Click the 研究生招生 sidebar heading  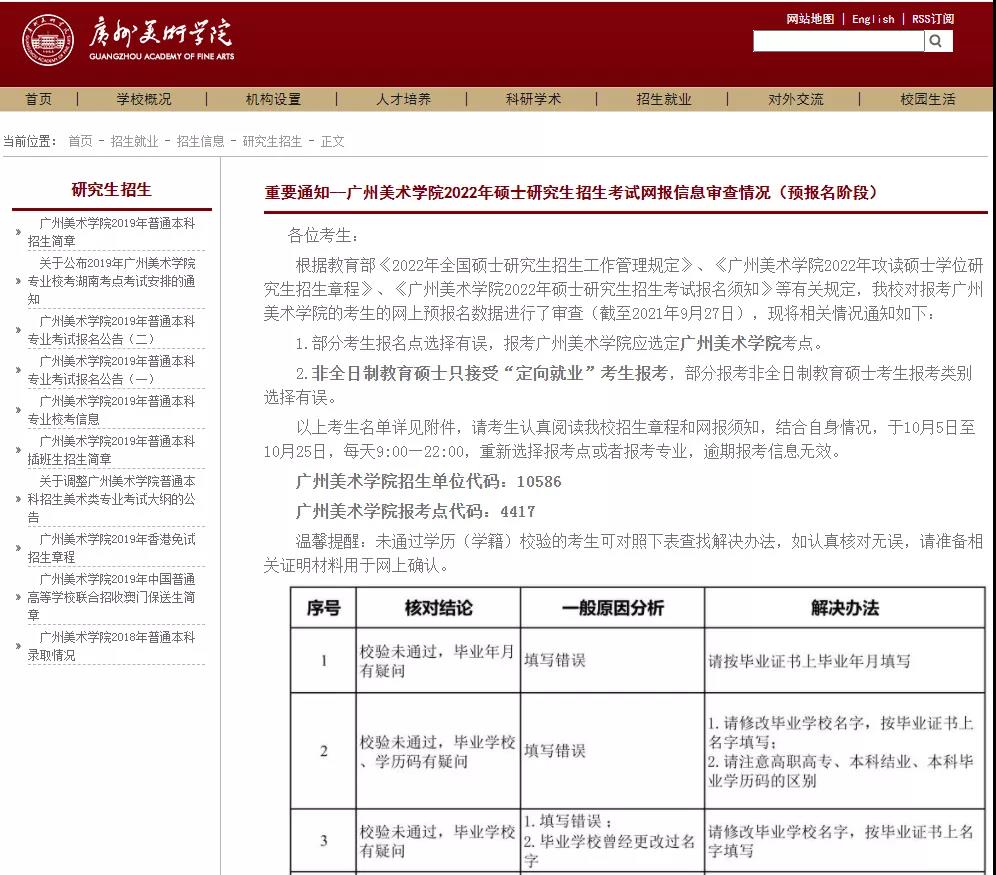(111, 189)
